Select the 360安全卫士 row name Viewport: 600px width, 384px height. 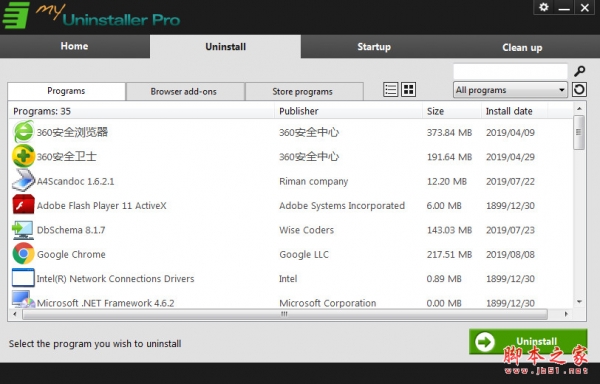[66, 157]
